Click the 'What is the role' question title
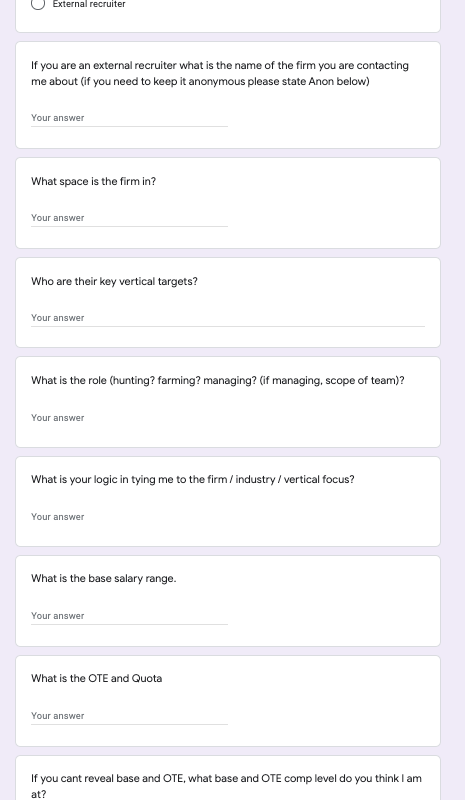Image resolution: width=465 pixels, height=800 pixels. click(x=217, y=381)
